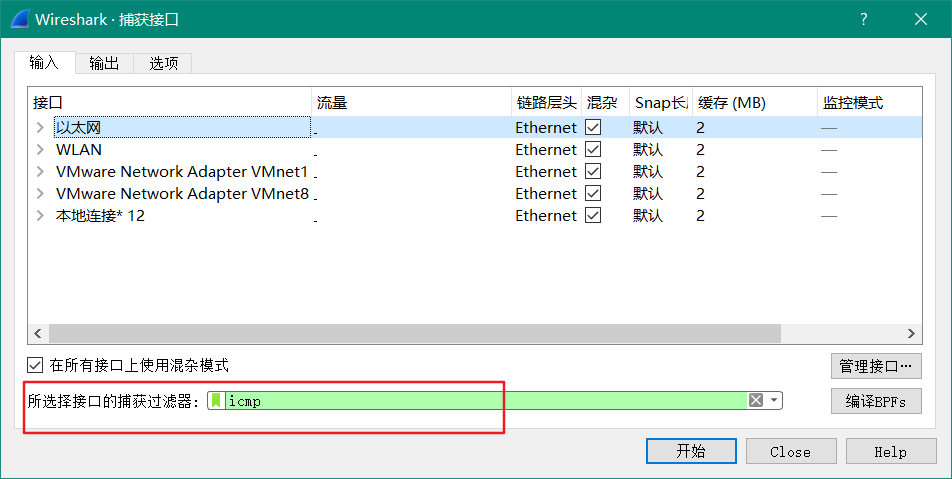The height and width of the screenshot is (479, 952).
Task: Click the 开始 button to start capture
Action: click(691, 451)
